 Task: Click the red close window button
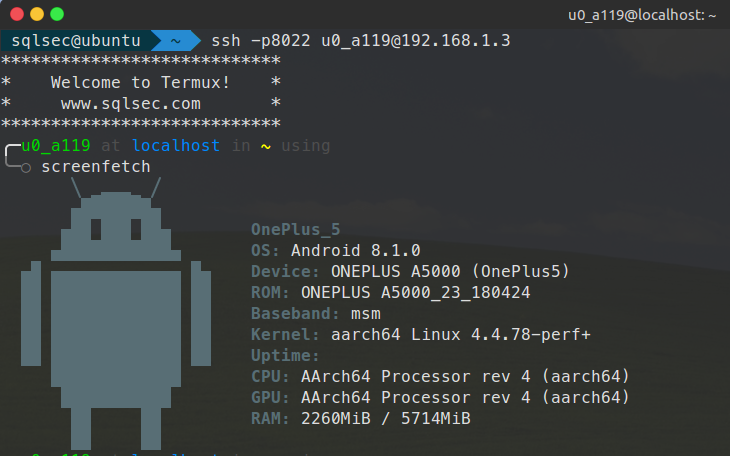17,14
